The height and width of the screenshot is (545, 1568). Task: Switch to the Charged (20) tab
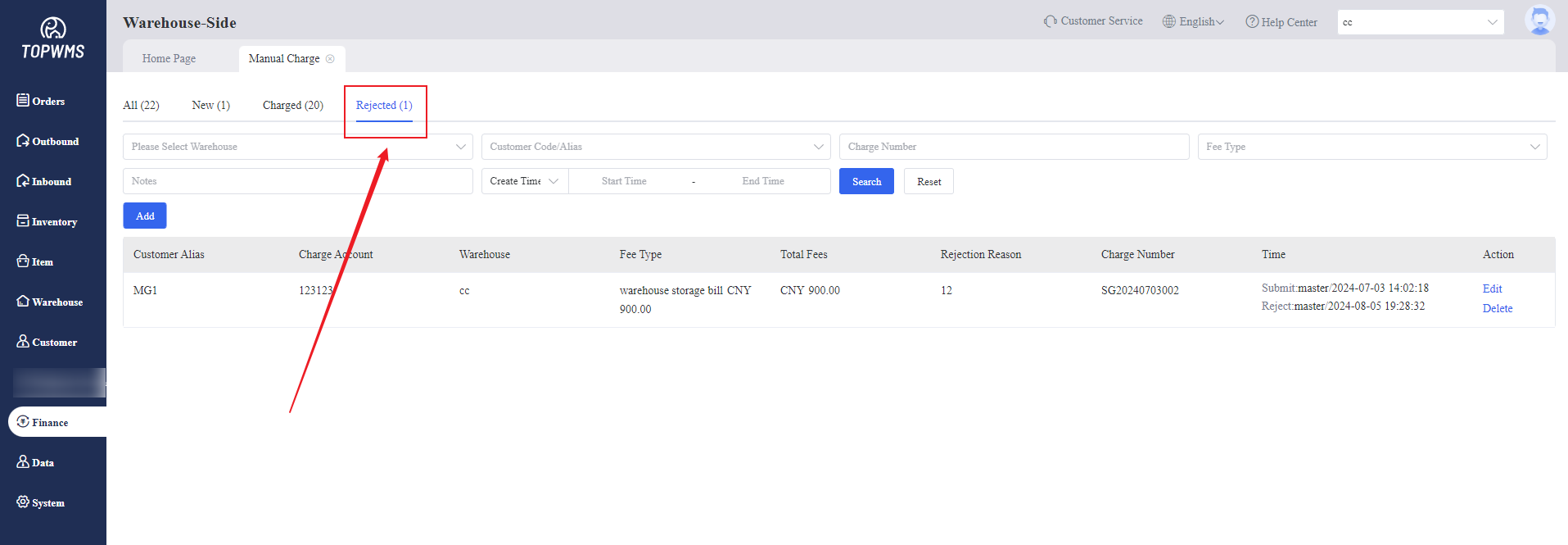pyautogui.click(x=293, y=105)
